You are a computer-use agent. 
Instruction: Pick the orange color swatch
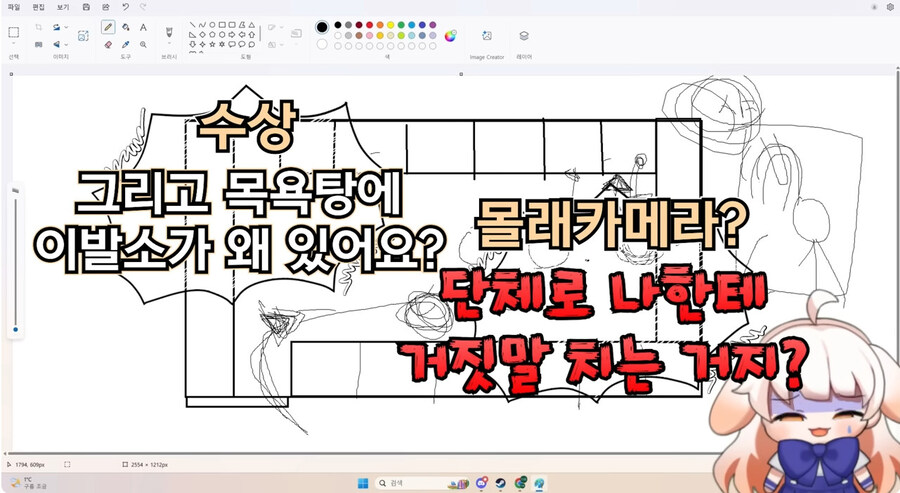coord(380,25)
